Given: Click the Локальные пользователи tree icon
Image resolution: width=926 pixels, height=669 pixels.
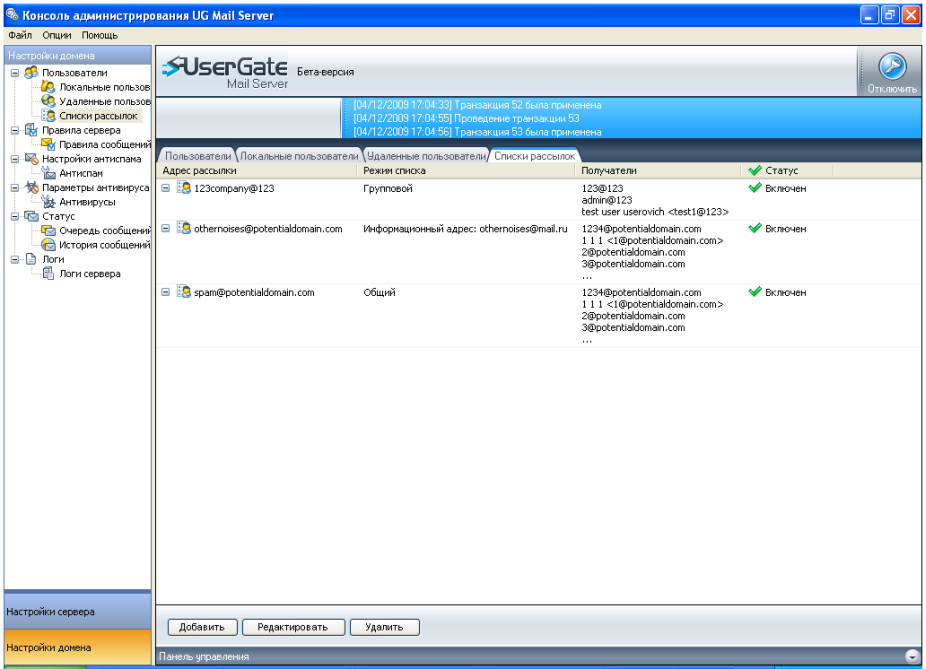Looking at the screenshot, I should point(48,87).
